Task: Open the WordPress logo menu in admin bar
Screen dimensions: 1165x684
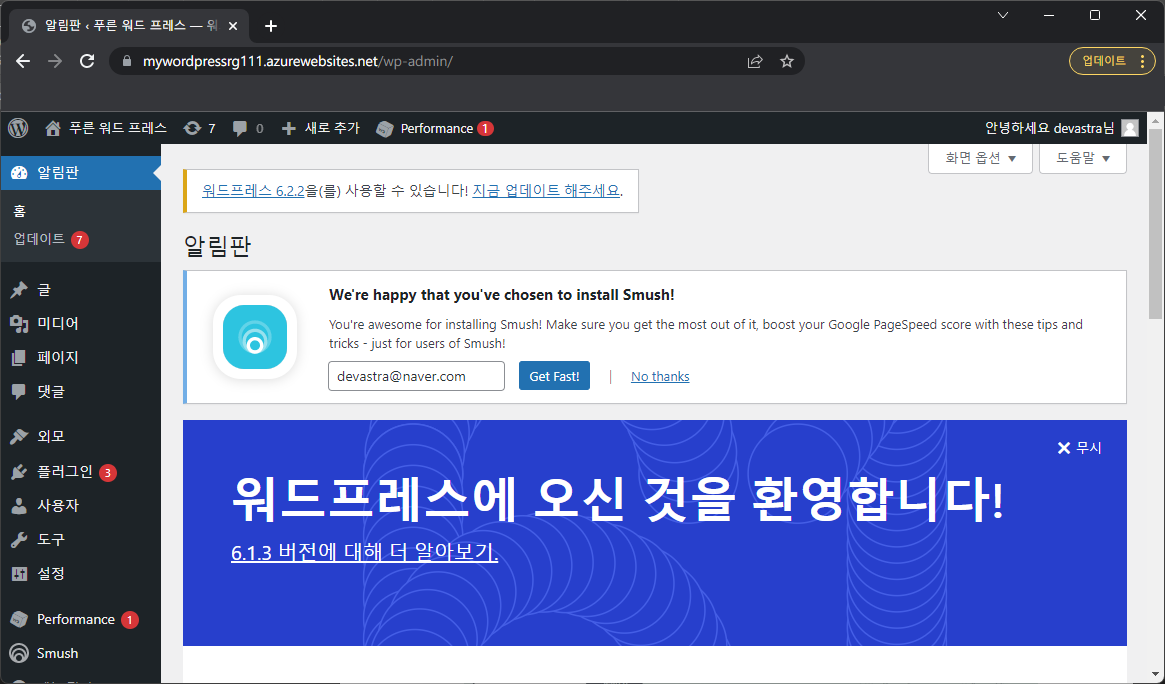Action: [x=19, y=128]
